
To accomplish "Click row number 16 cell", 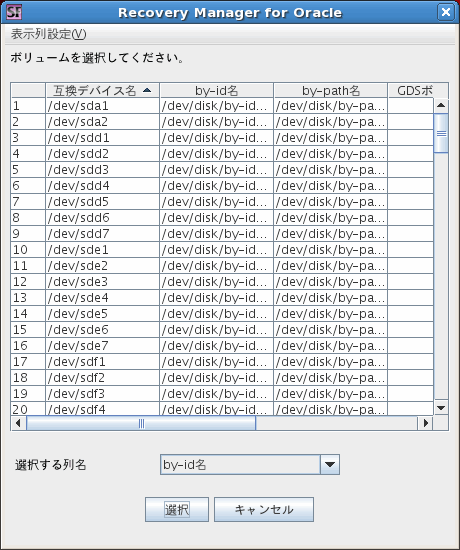I will click(x=28, y=346).
